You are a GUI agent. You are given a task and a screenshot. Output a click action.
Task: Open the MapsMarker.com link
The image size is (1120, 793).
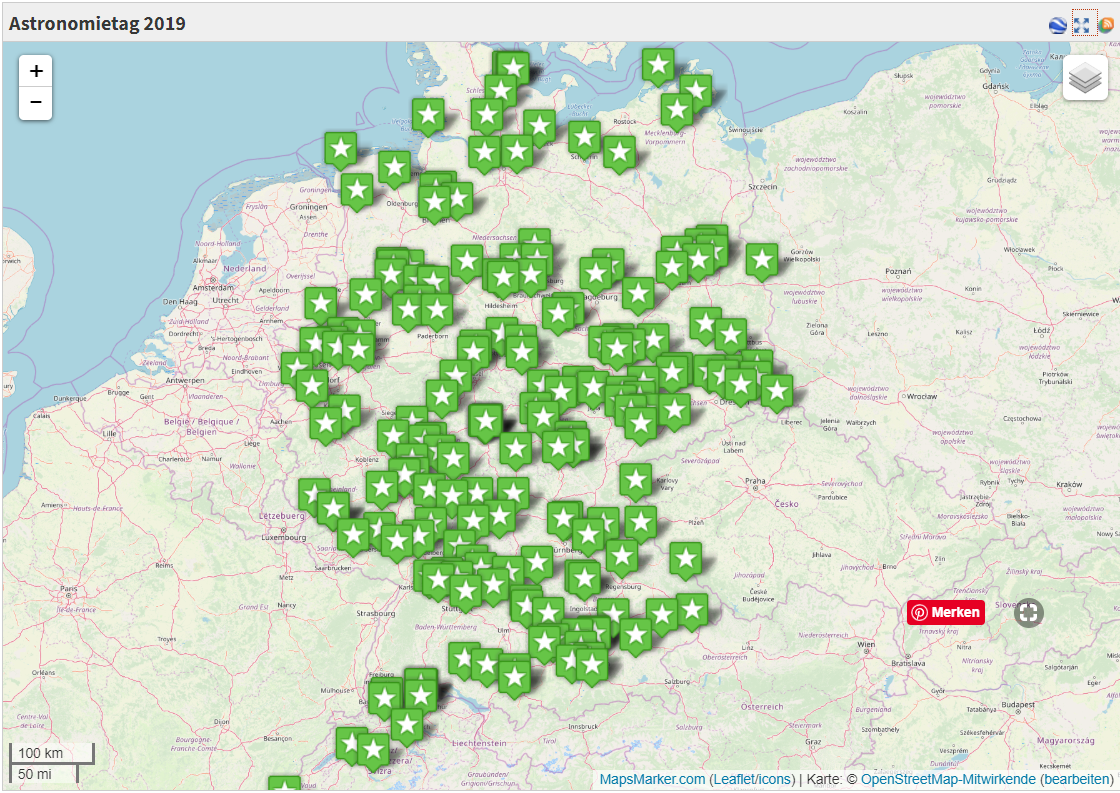[652, 779]
